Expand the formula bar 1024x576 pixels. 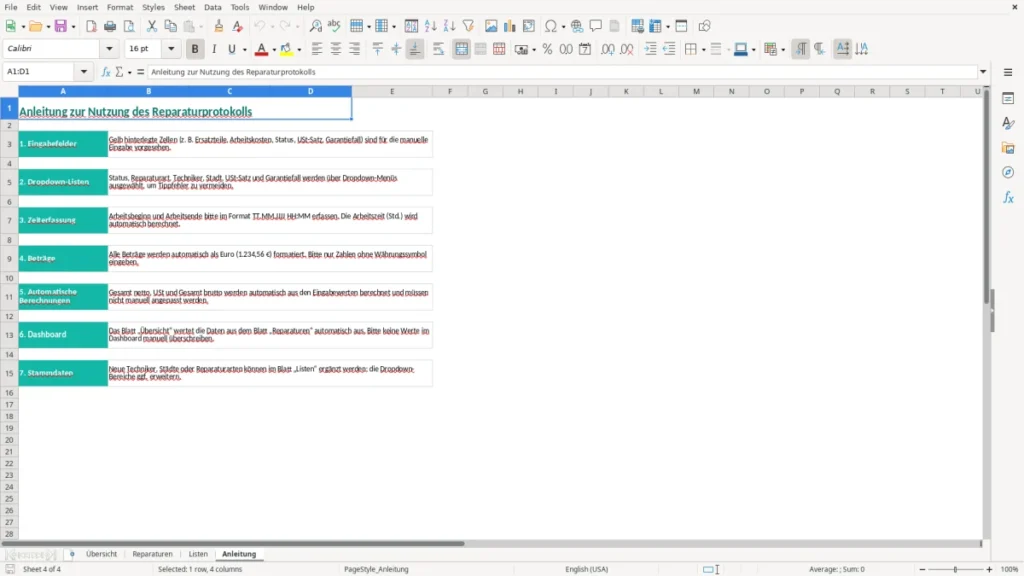[x=983, y=72]
